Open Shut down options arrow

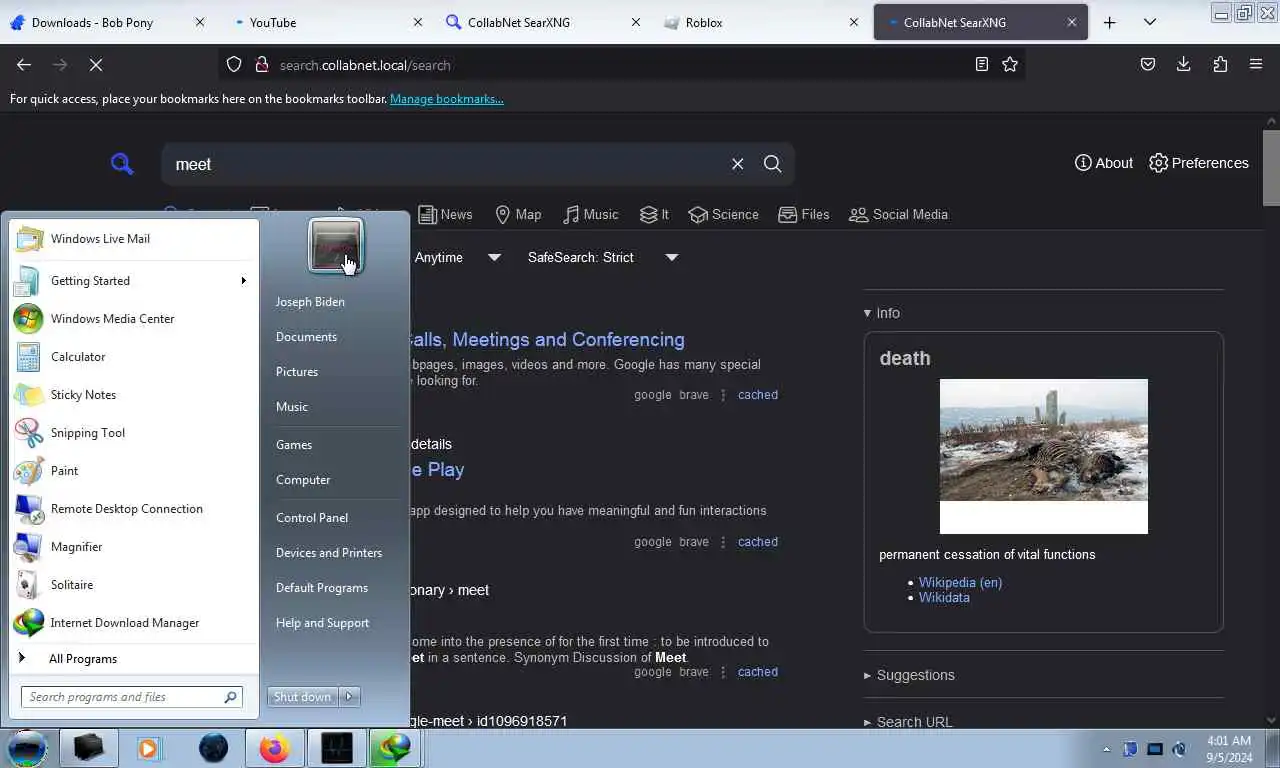coord(349,697)
